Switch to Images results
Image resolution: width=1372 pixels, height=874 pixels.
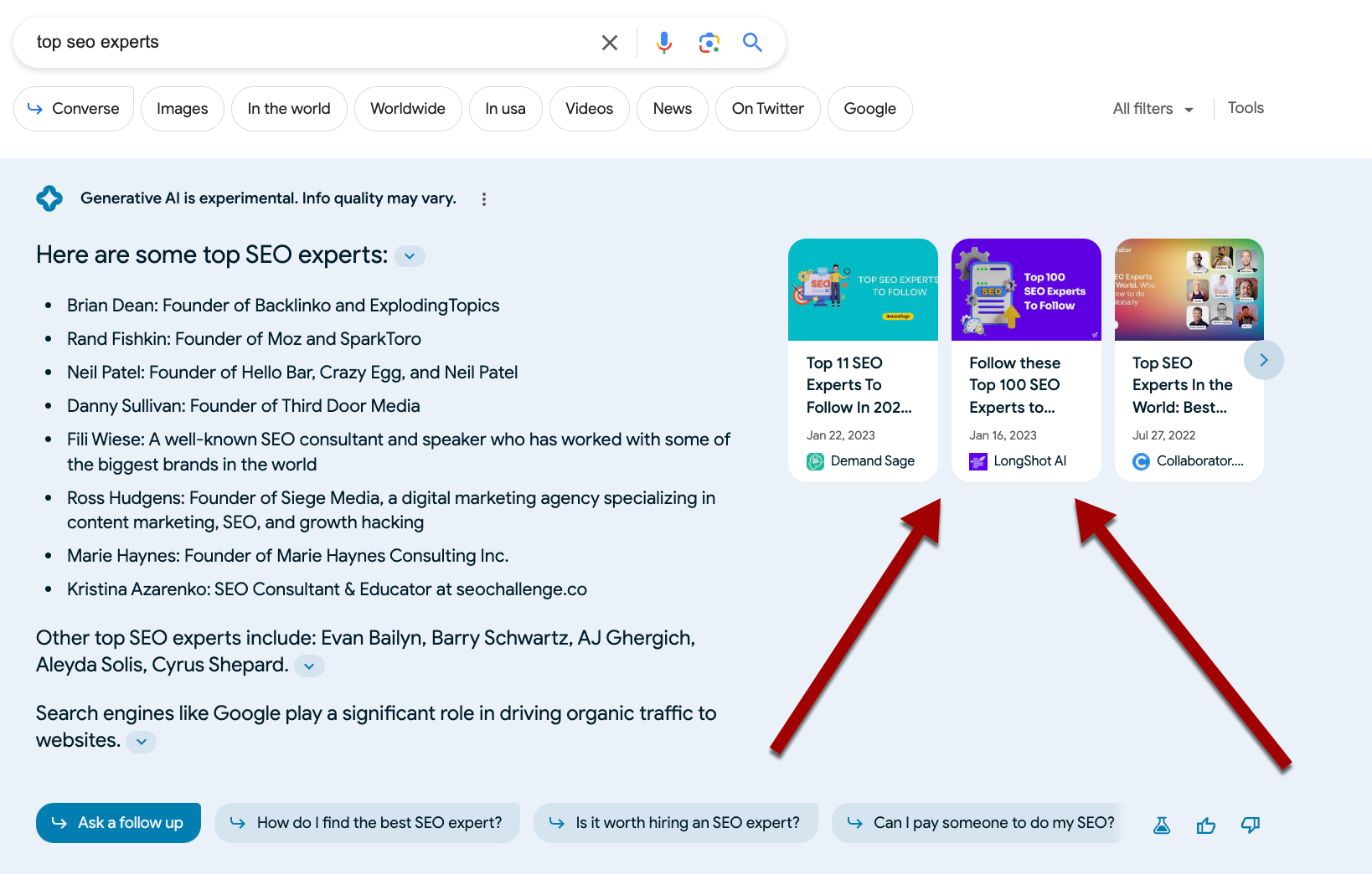[182, 109]
